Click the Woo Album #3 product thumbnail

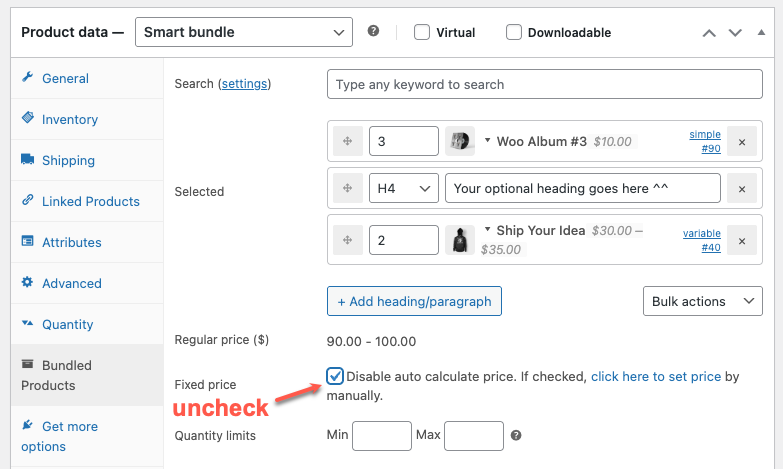coord(460,141)
